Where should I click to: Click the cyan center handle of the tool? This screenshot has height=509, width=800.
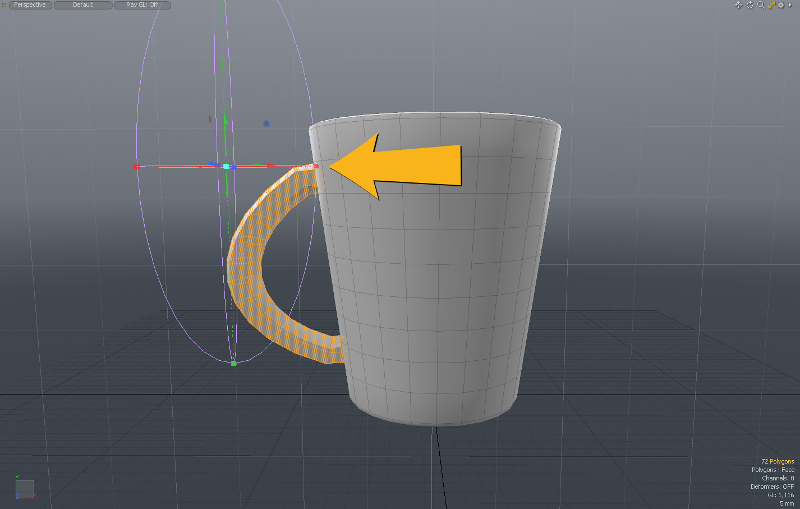pyautogui.click(x=227, y=166)
